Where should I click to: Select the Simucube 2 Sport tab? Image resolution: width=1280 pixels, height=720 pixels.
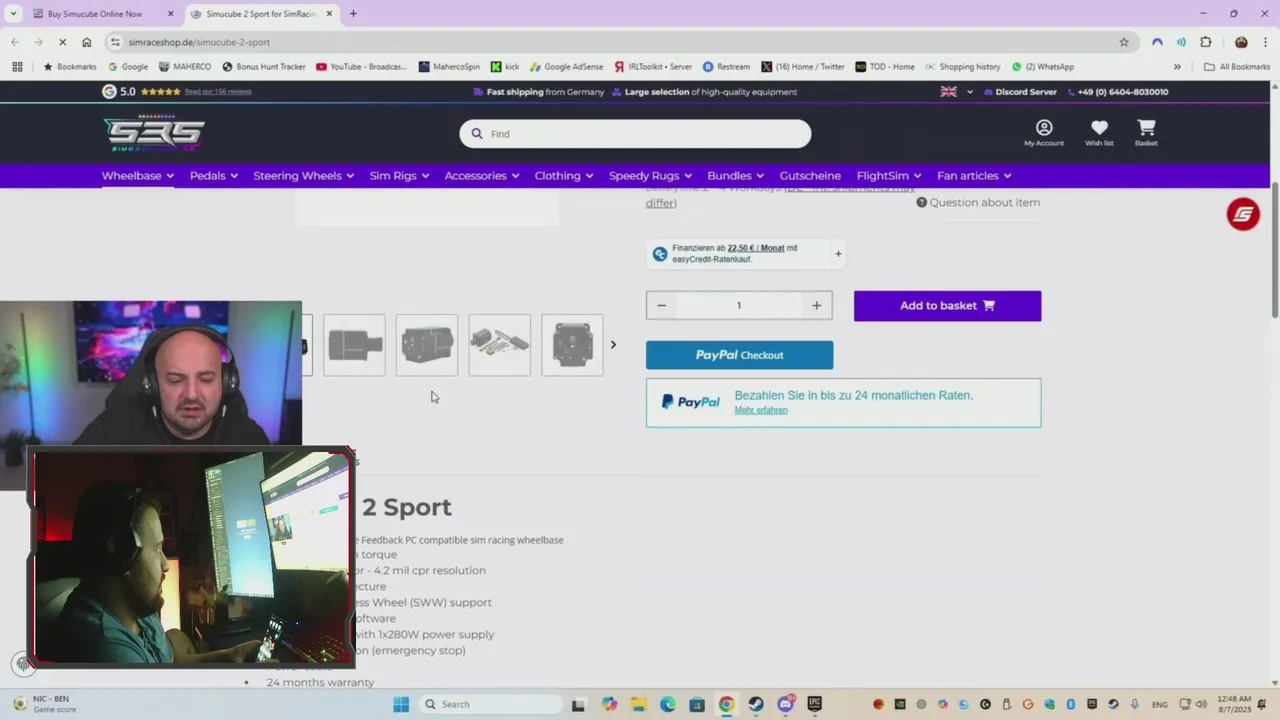click(261, 14)
